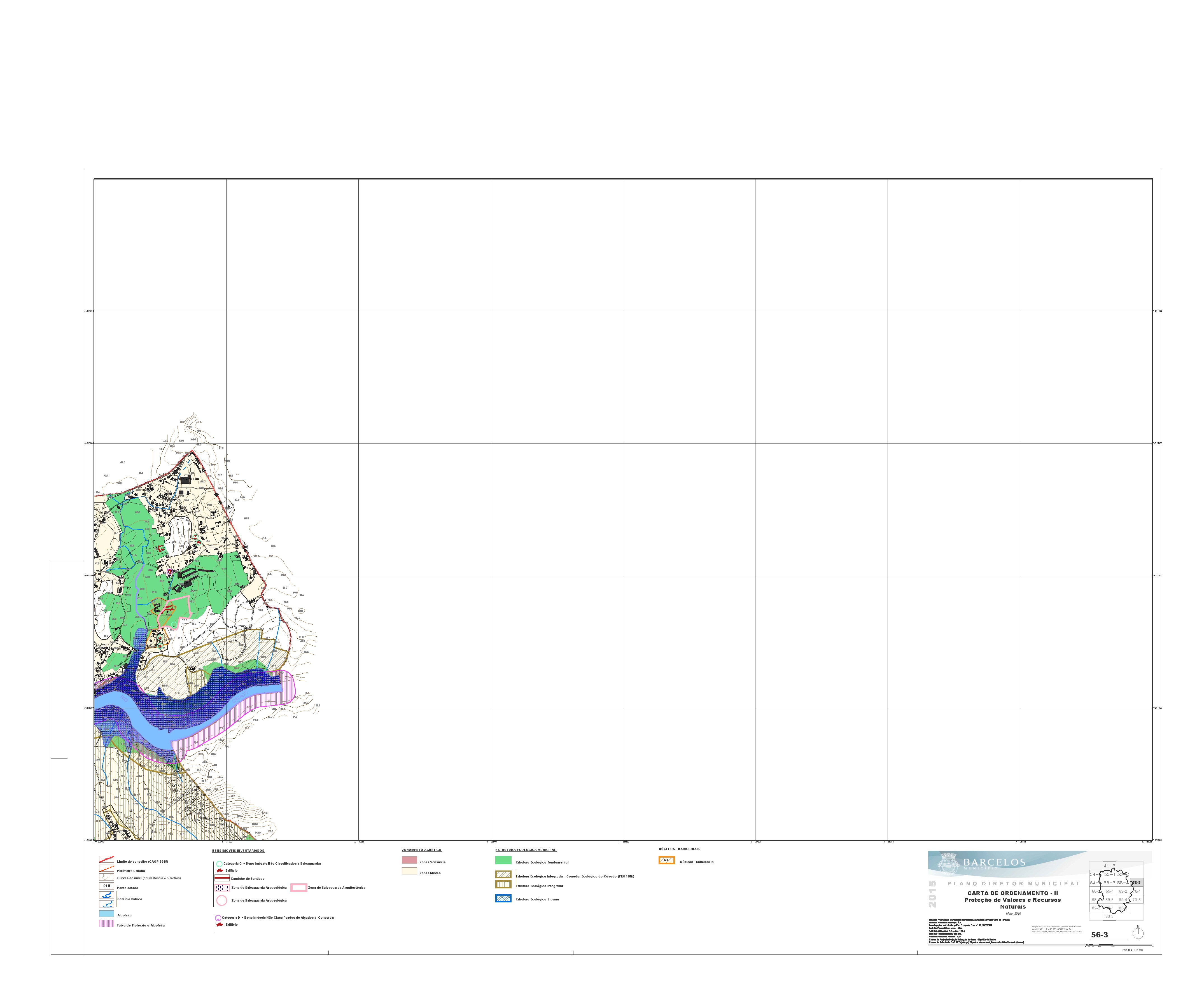Click the Zonas Sensíveis pink color swatch
This screenshot has height=992, width=1204.
pos(410,860)
